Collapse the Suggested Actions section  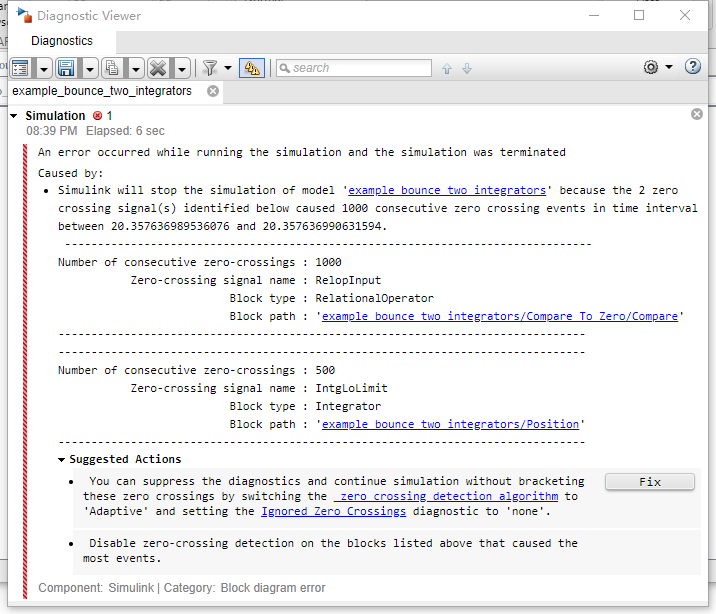tap(62, 460)
